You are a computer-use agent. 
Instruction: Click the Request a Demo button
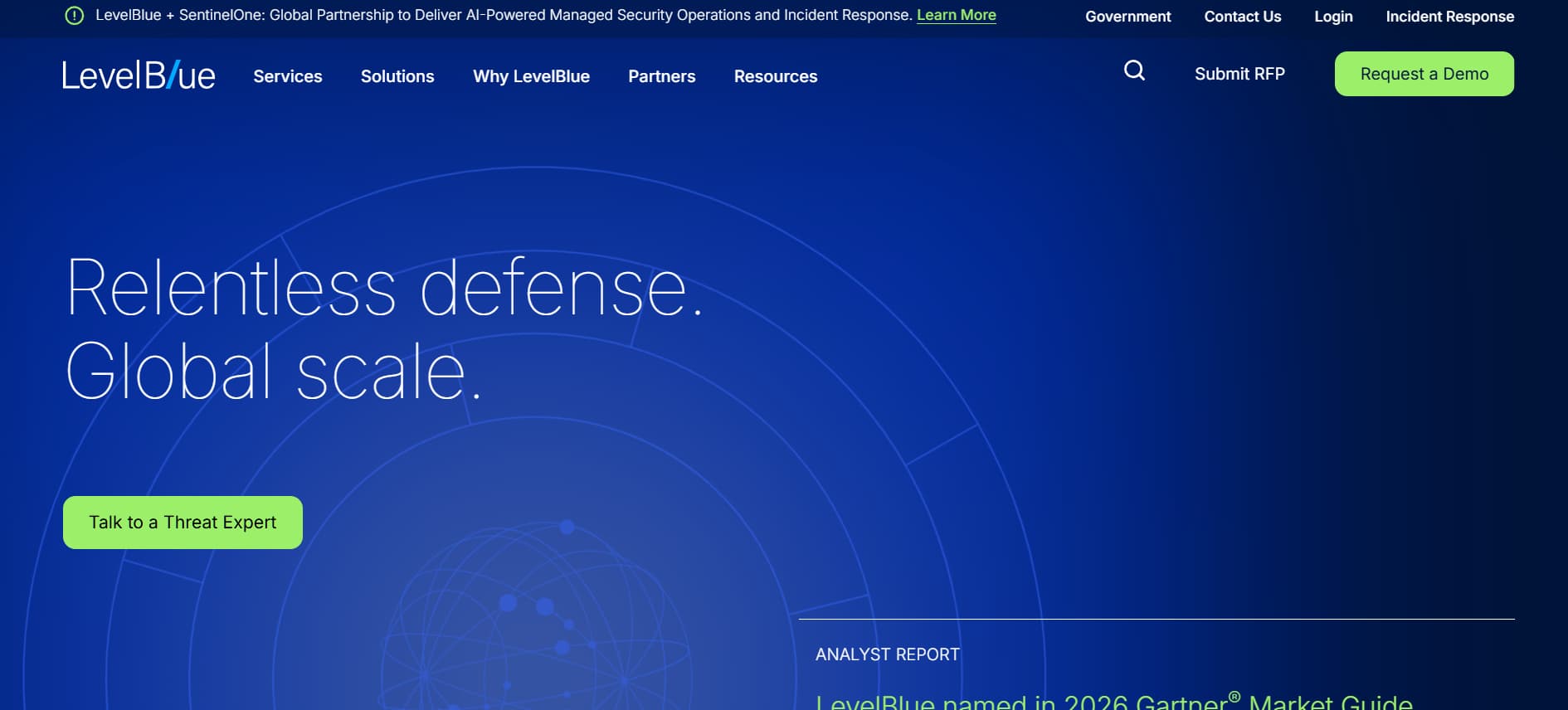tap(1424, 74)
